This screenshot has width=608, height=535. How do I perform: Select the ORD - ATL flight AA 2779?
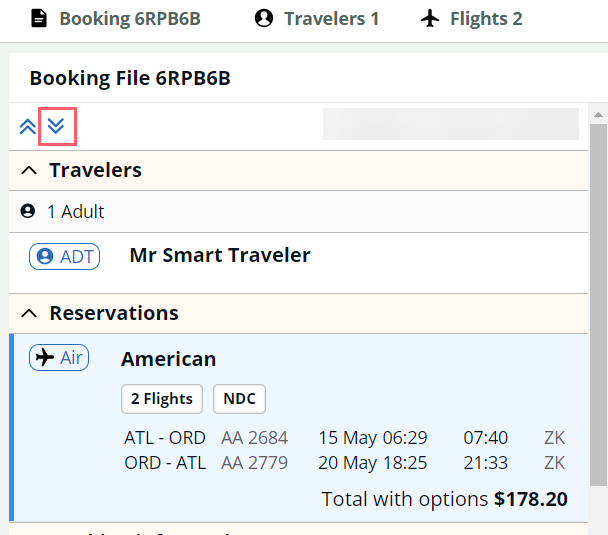pyautogui.click(x=345, y=463)
